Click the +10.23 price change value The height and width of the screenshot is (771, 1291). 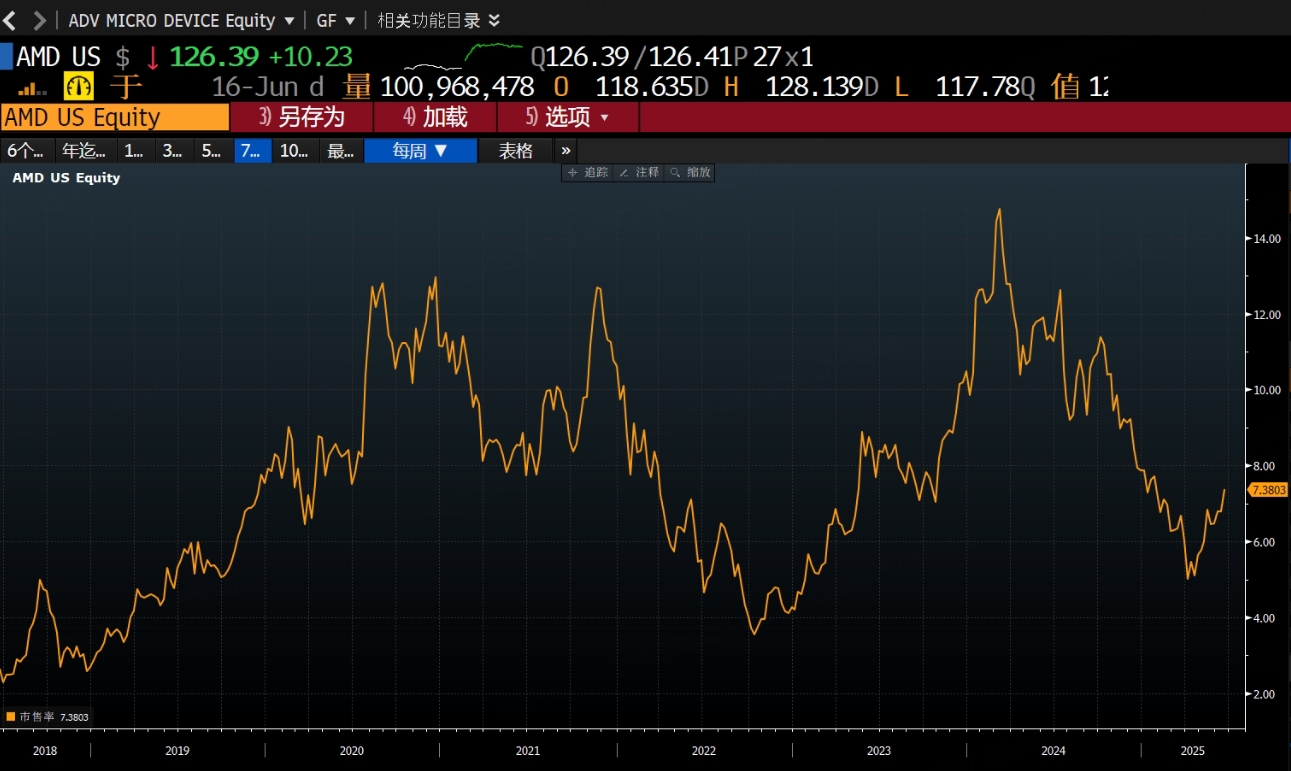[310, 57]
